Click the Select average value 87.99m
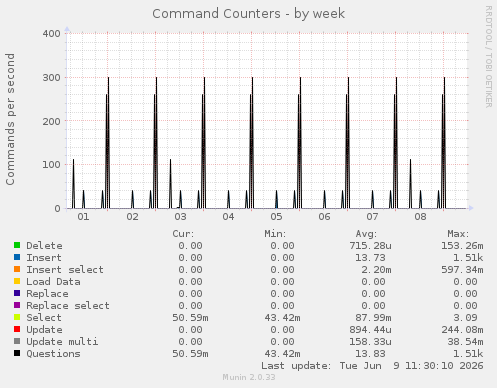The height and width of the screenshot is (388, 497). point(373,318)
